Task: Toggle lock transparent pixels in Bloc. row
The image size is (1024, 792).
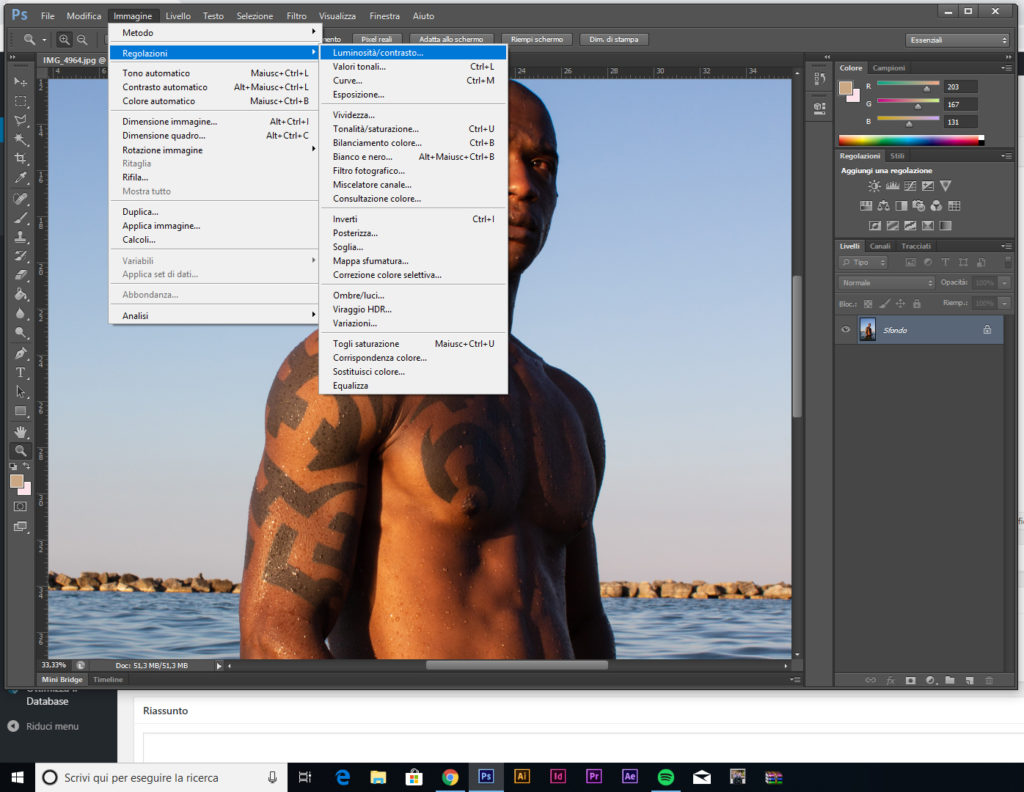Action: coord(867,303)
